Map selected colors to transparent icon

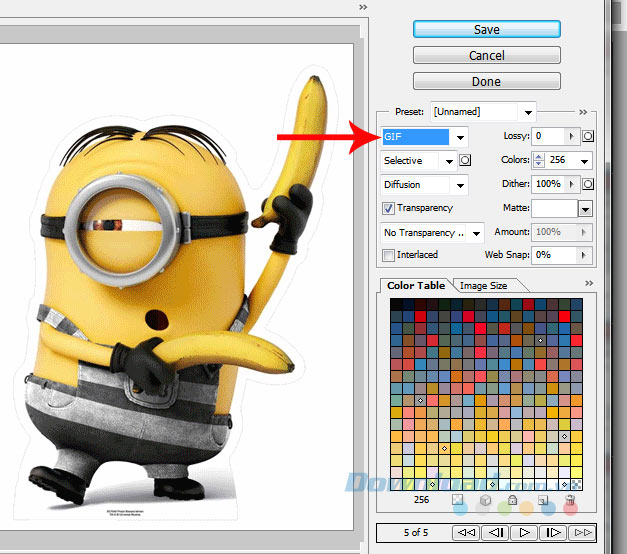pos(457,500)
